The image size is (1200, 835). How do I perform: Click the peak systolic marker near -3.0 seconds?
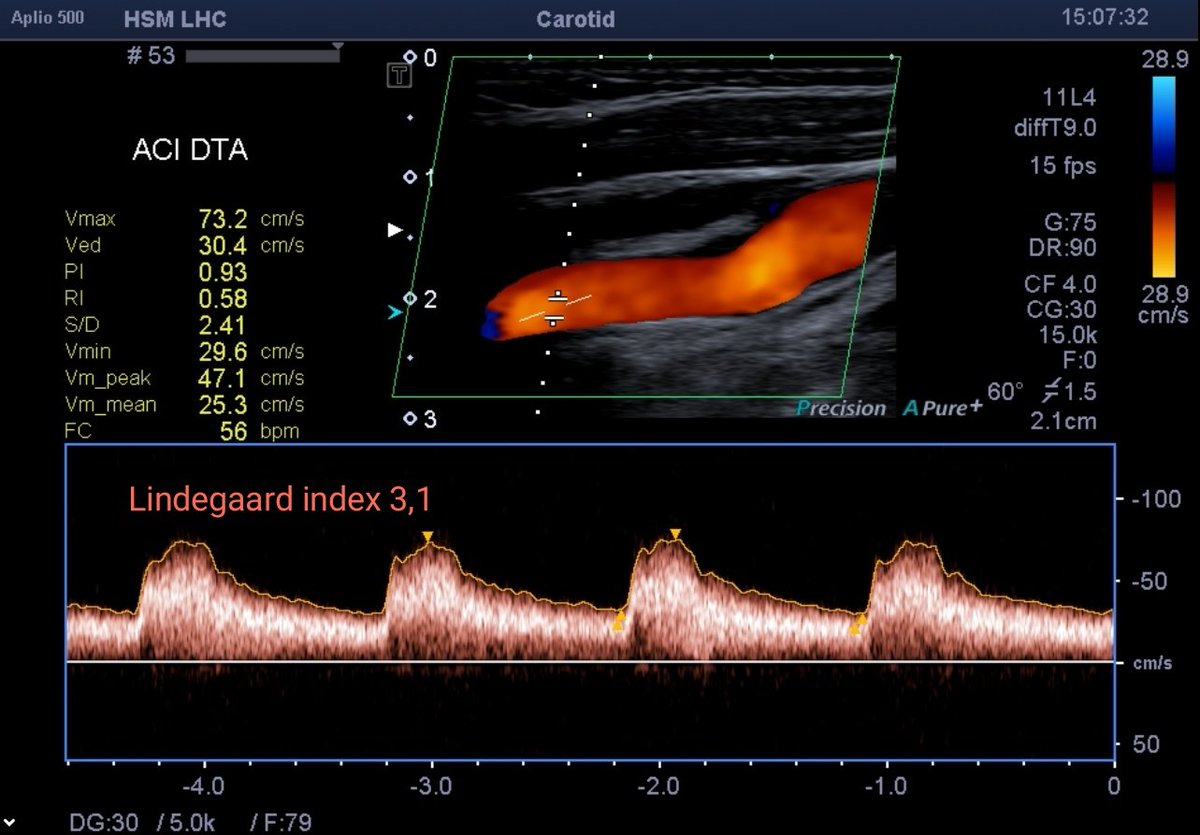428,538
